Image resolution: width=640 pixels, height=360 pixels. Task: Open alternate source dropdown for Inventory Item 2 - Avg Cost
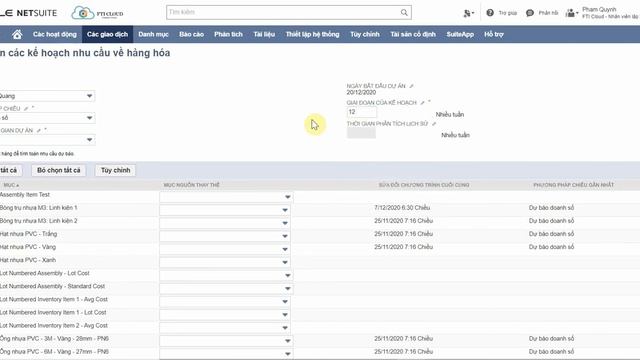click(285, 328)
